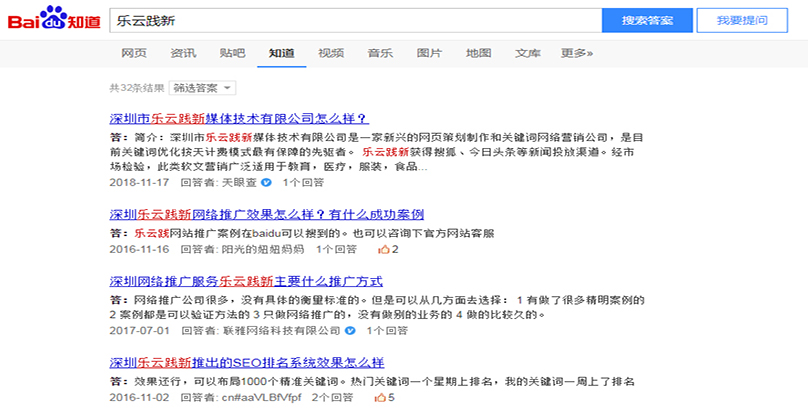The height and width of the screenshot is (414, 808).
Task: Click 1个回答 in the 联雅网络 result
Action: click(387, 330)
